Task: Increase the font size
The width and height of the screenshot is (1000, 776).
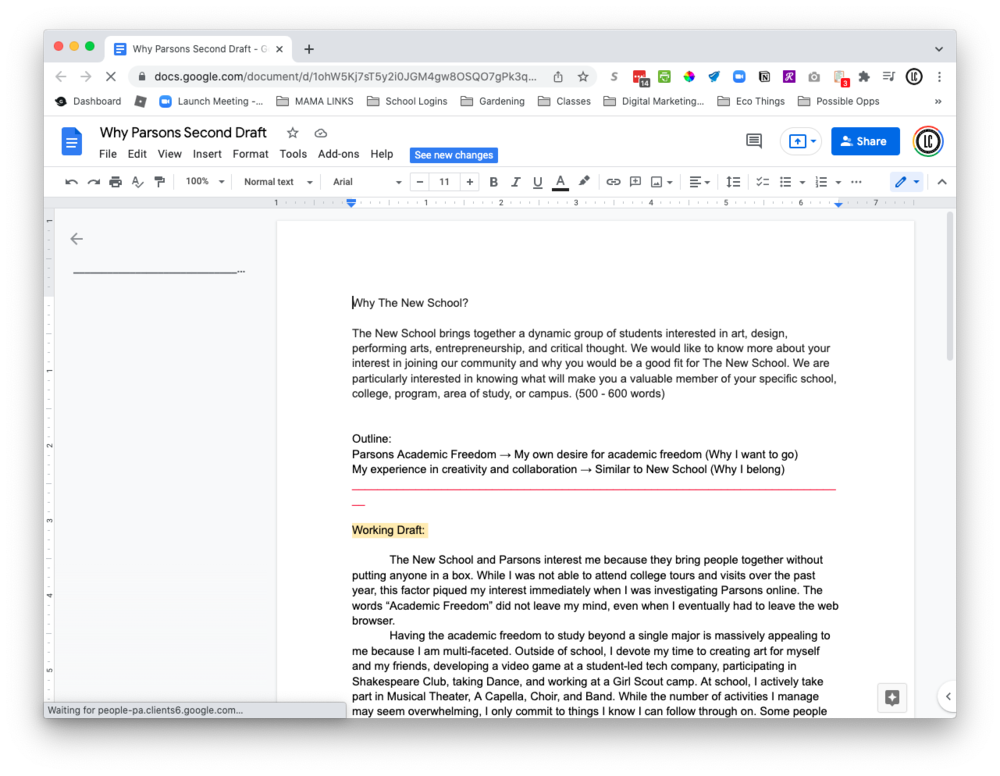Action: tap(469, 182)
